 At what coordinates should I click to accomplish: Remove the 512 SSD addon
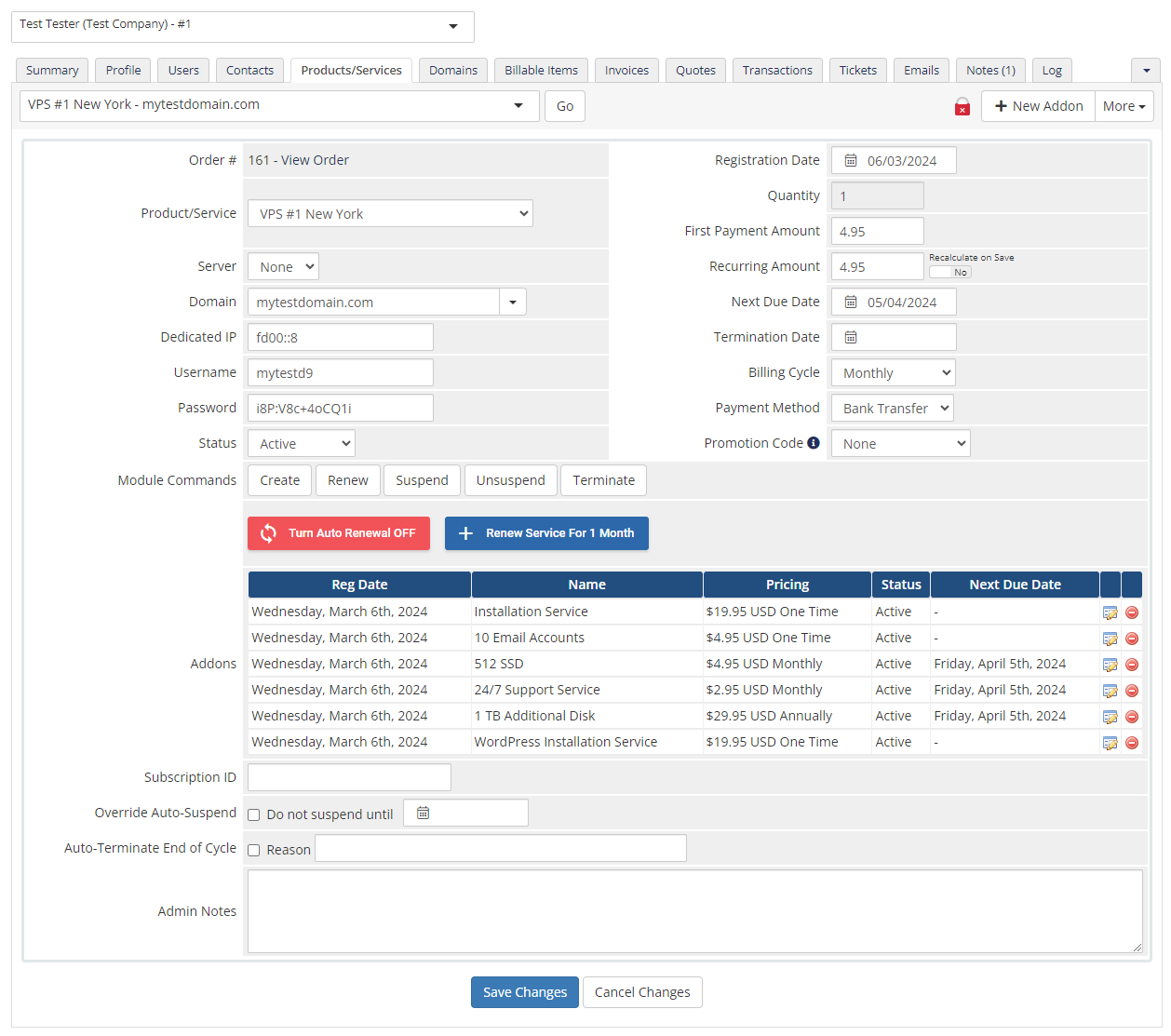[1132, 664]
